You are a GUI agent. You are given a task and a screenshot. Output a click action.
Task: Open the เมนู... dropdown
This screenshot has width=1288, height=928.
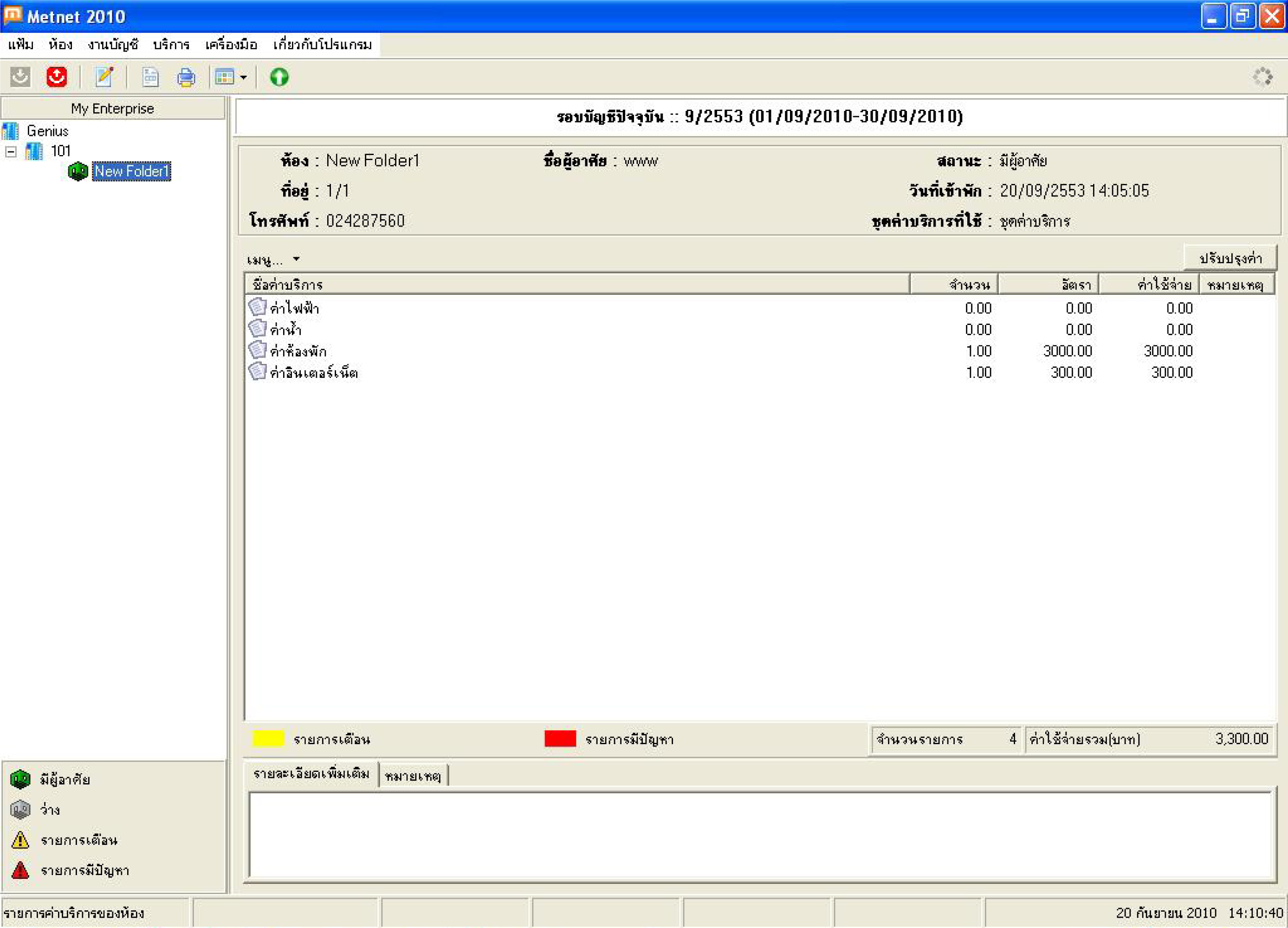point(273,260)
